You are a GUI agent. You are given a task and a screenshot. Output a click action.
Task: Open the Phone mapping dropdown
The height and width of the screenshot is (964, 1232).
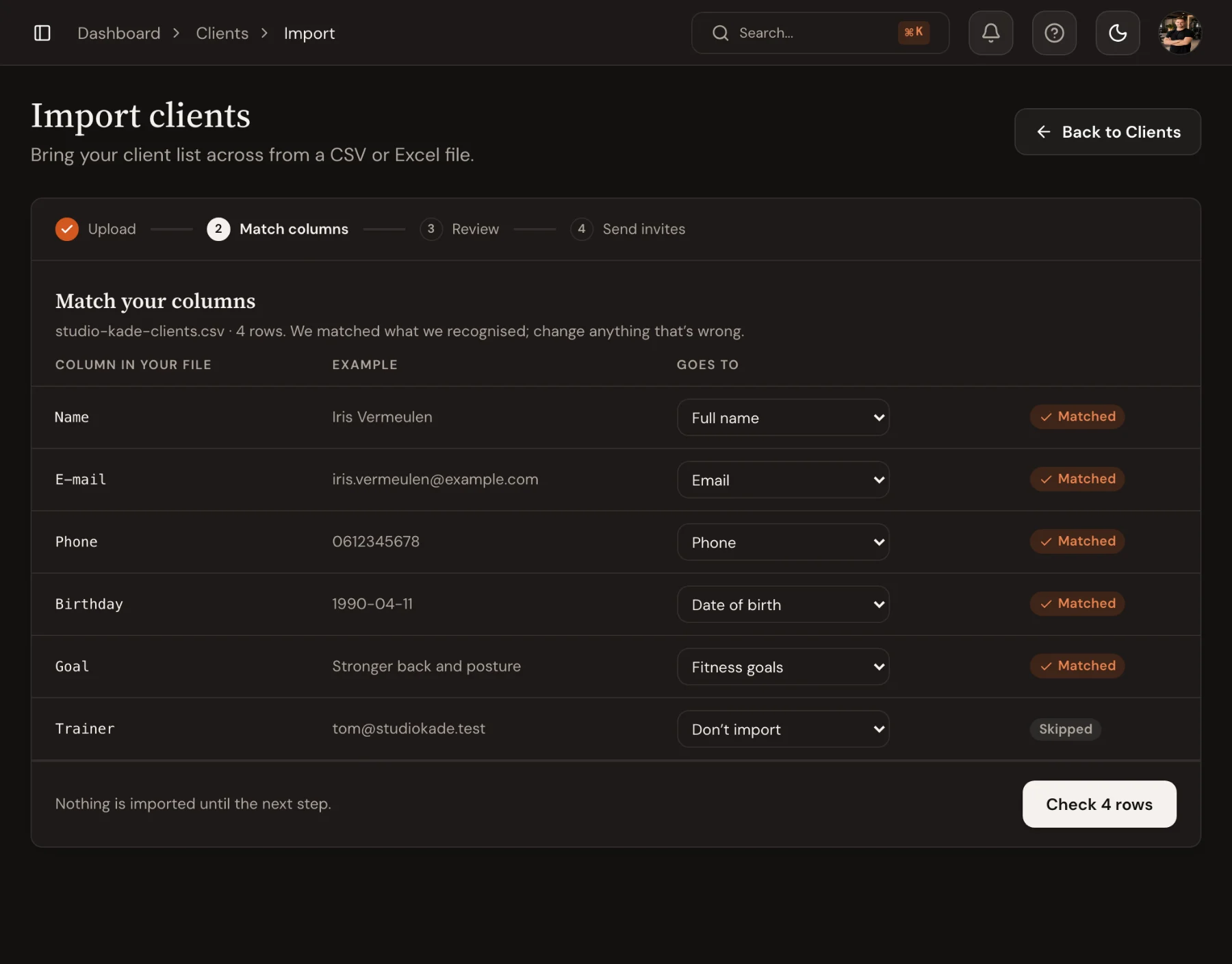click(783, 542)
